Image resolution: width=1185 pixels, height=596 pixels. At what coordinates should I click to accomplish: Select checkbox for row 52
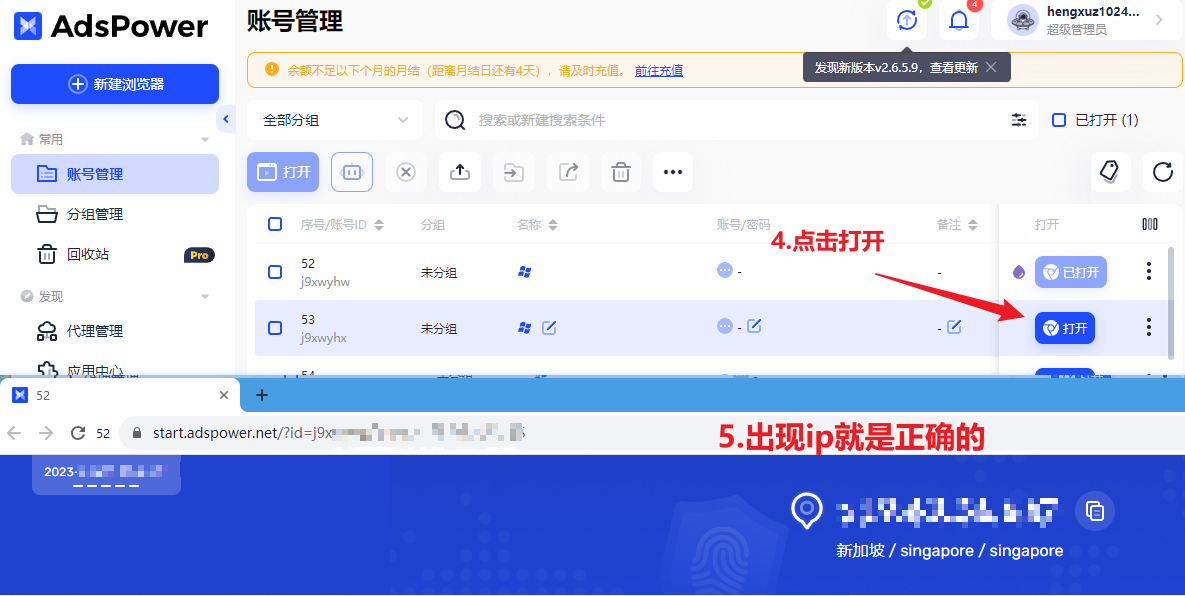click(275, 272)
